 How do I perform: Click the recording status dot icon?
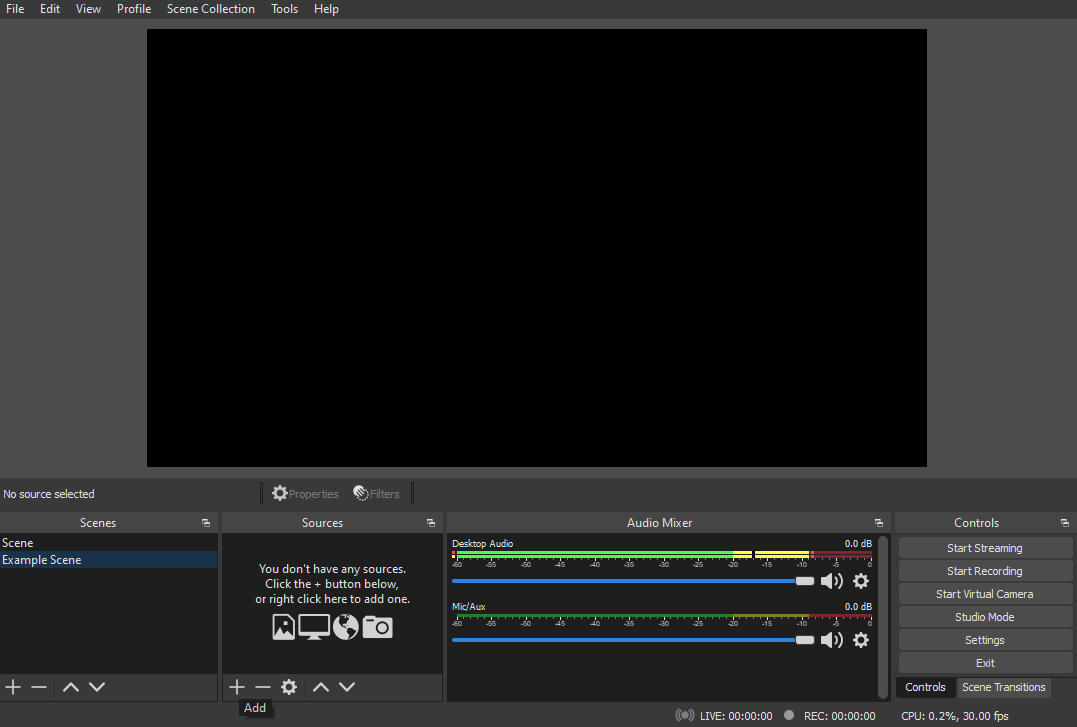click(x=789, y=715)
